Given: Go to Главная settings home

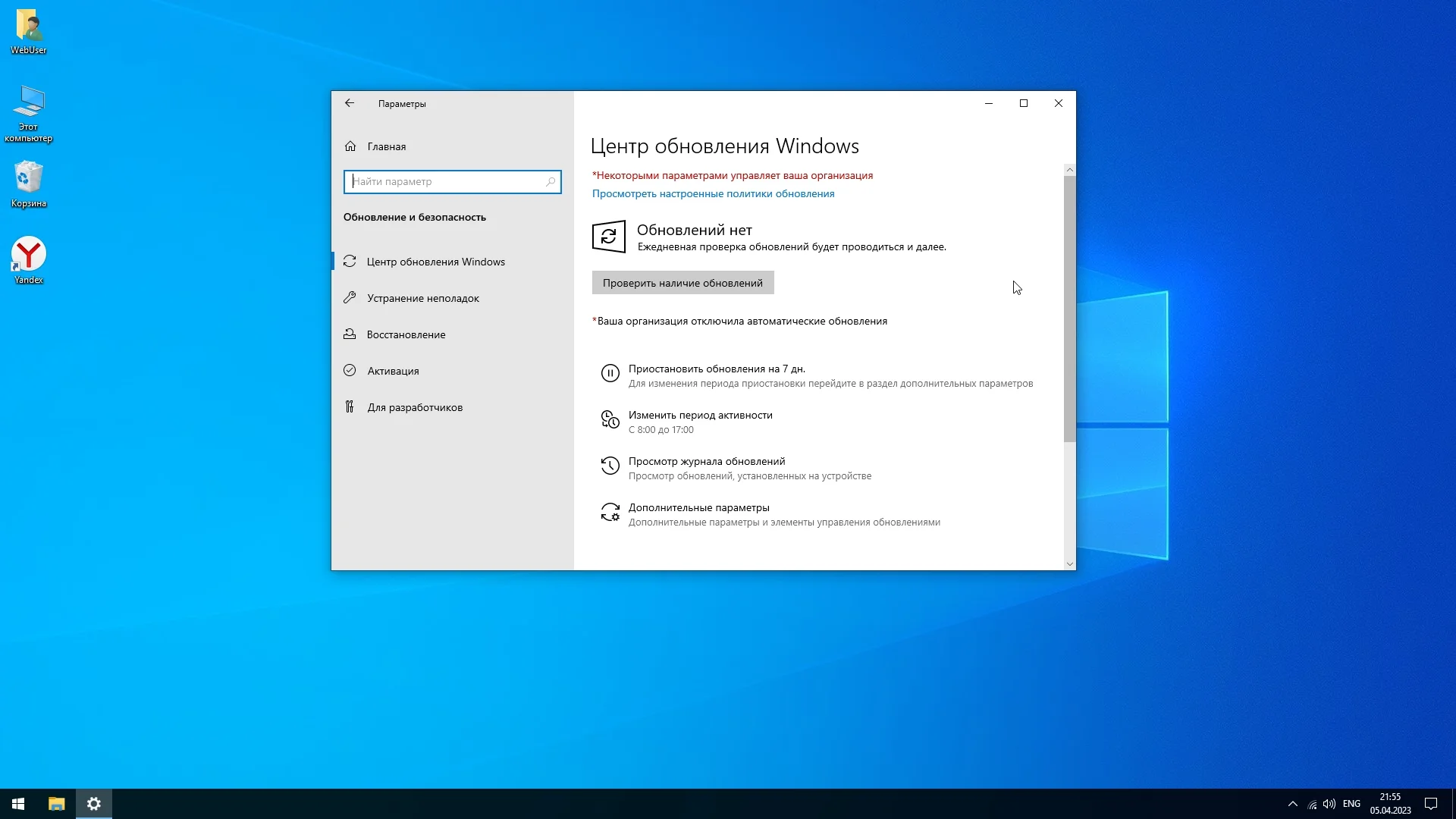Looking at the screenshot, I should point(386,146).
